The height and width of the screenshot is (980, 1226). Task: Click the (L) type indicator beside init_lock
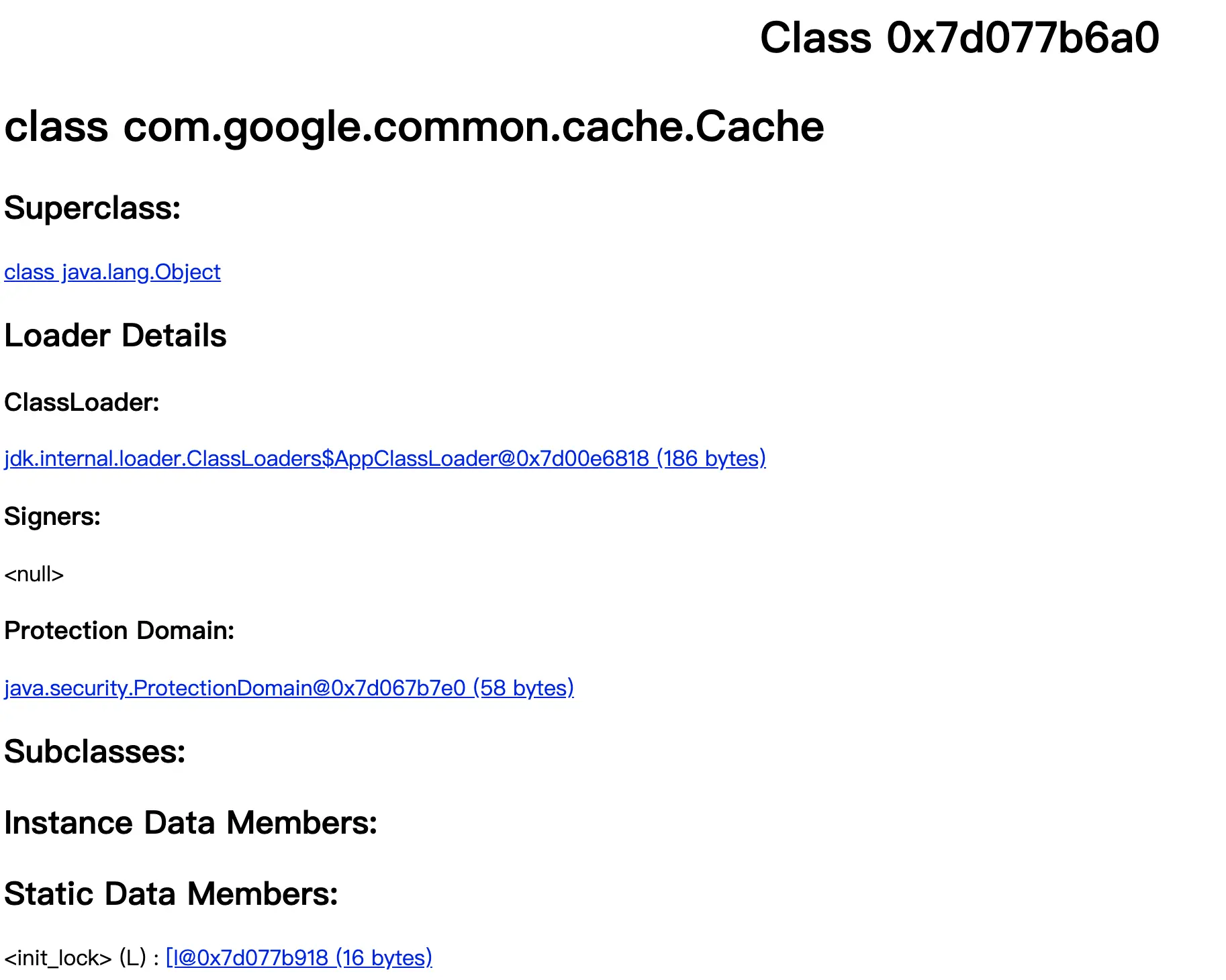tap(133, 958)
